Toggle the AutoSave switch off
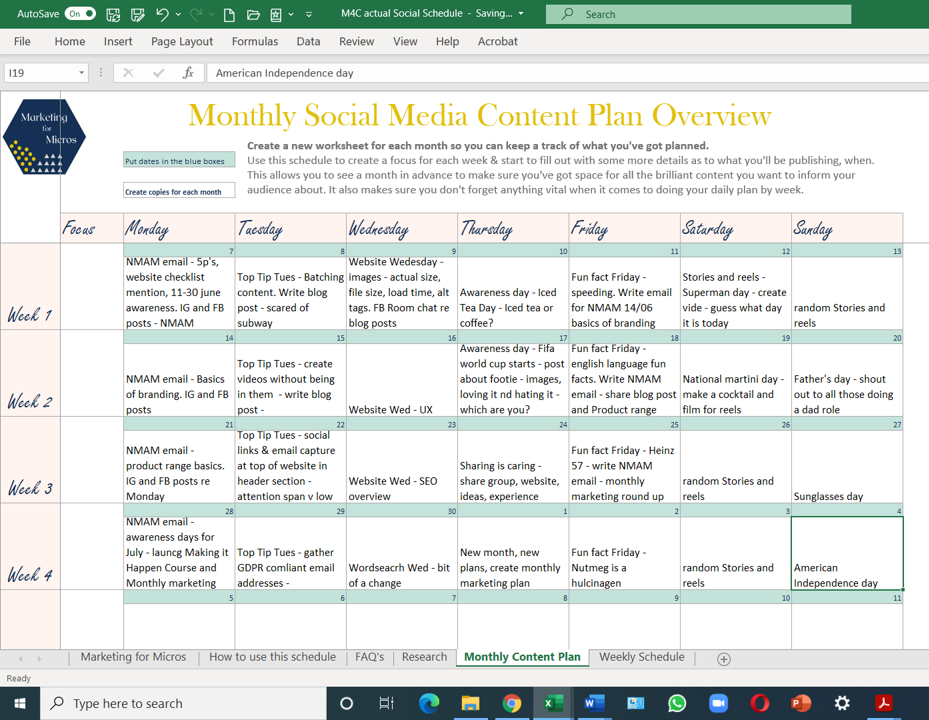Viewport: 929px width, 720px height. pyautogui.click(x=80, y=14)
